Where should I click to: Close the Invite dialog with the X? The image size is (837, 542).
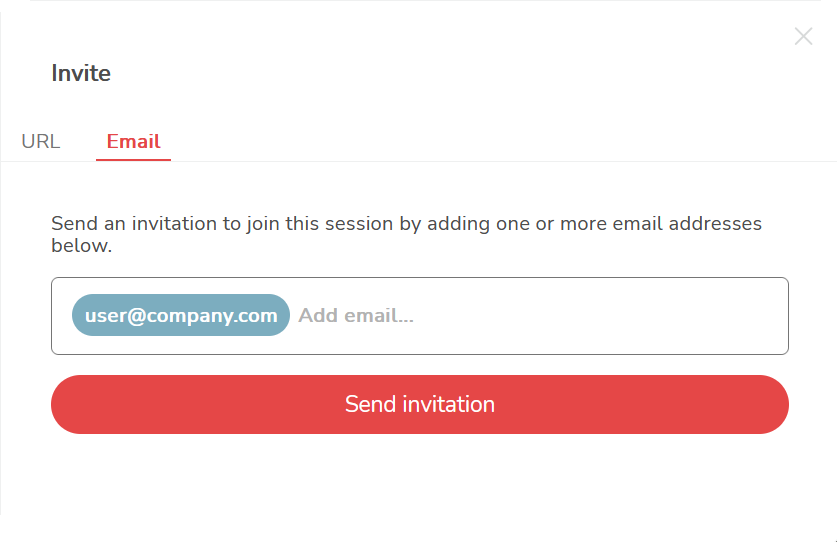pos(803,37)
